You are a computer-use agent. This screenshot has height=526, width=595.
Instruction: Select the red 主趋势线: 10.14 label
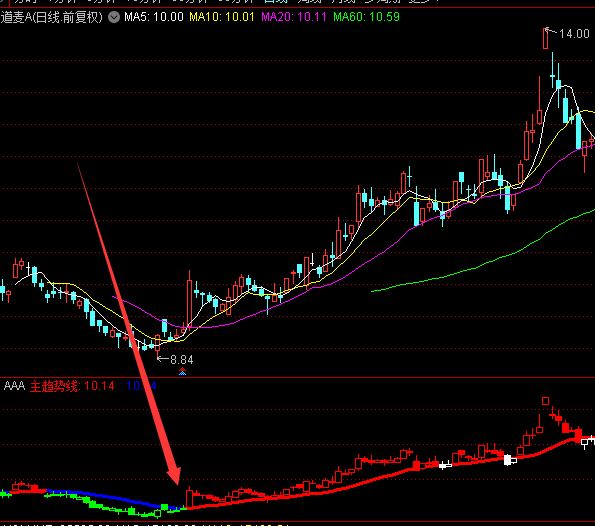(x=72, y=386)
